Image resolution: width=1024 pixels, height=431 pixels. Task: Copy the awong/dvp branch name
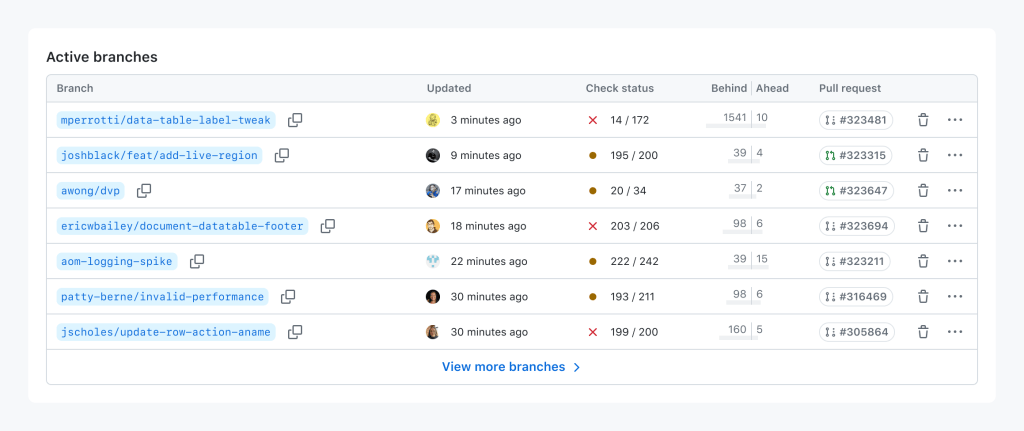[144, 191]
